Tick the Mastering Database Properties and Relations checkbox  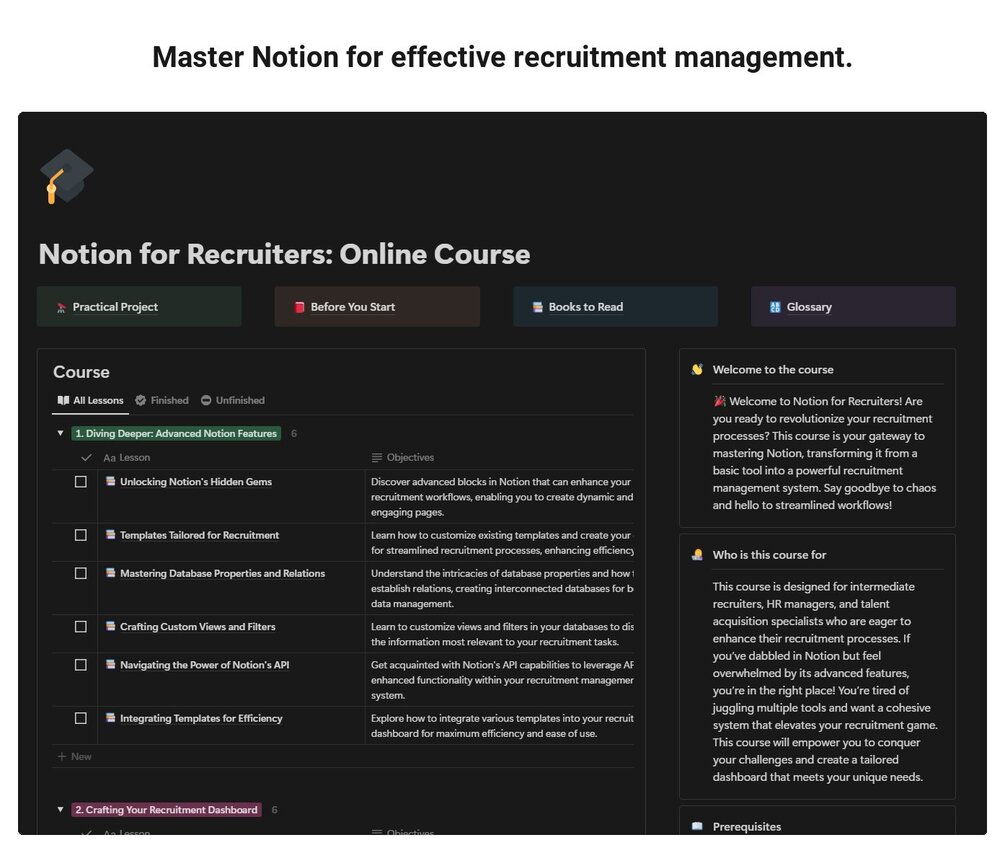pyautogui.click(x=81, y=573)
